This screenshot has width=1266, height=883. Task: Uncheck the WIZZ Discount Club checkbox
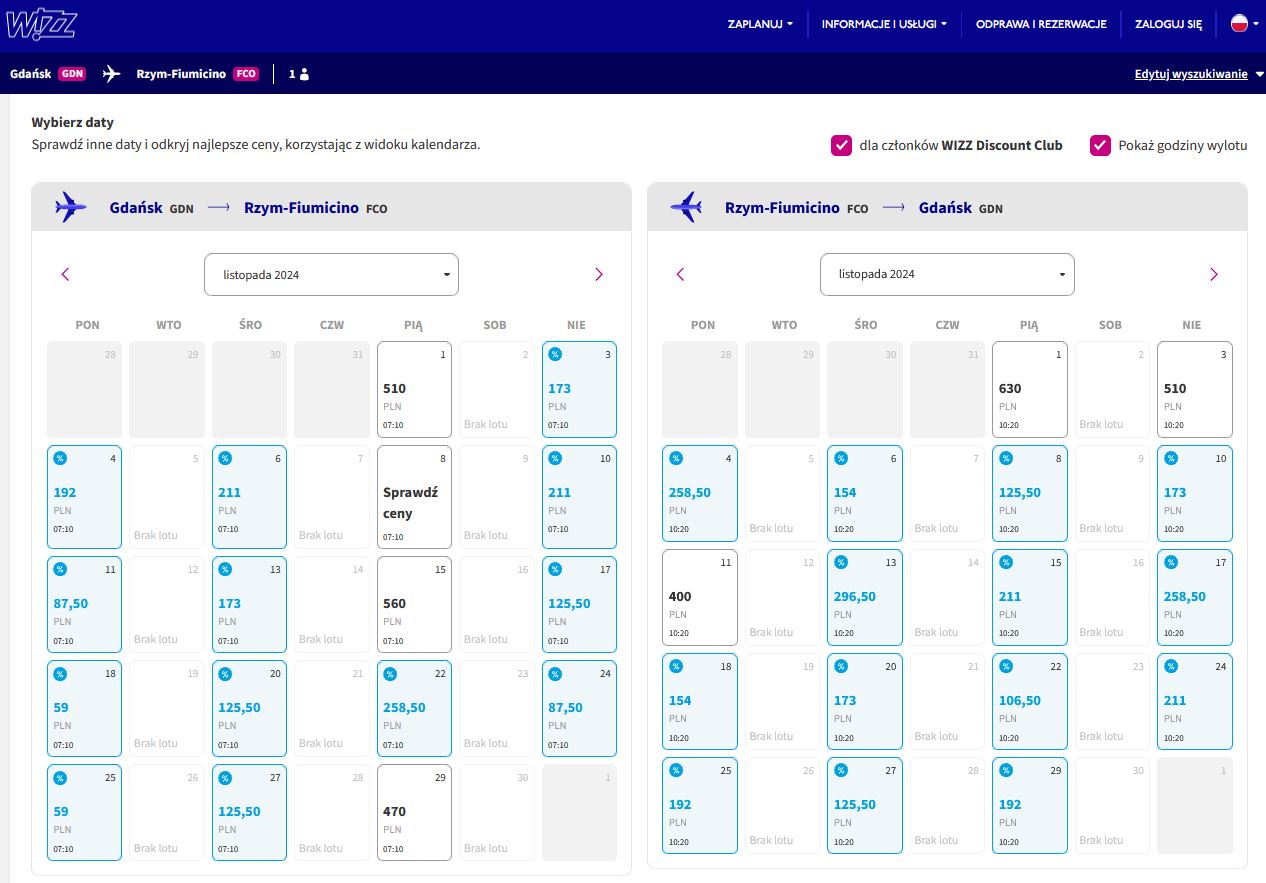(841, 145)
